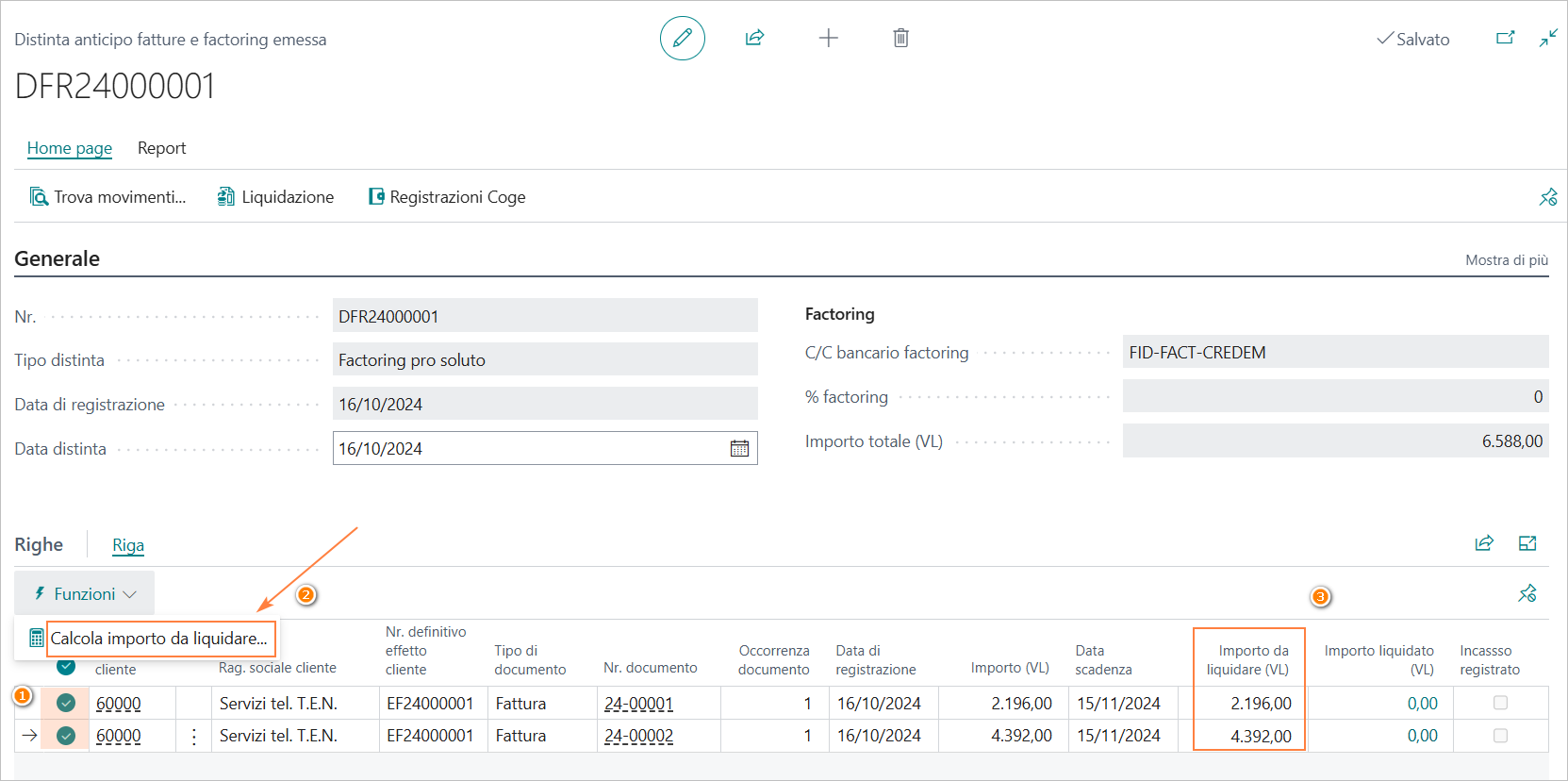Viewport: 1568px width, 781px height.
Task: Toggle row selection checkmark for 24-00002
Action: point(66,736)
